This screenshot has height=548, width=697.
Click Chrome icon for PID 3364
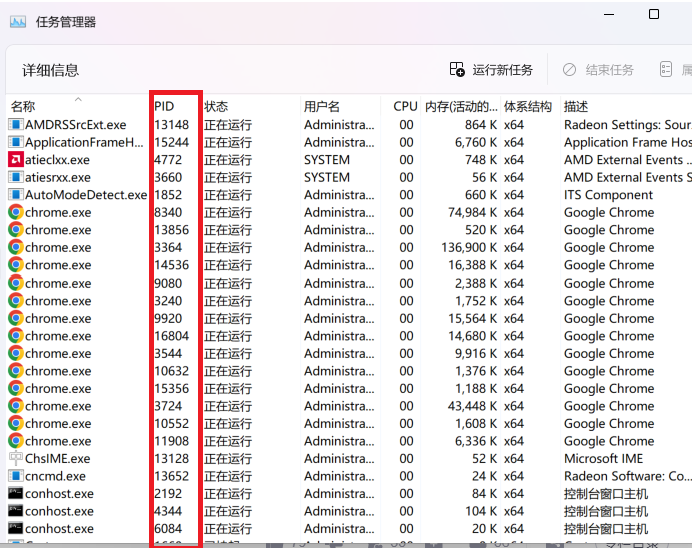pyautogui.click(x=16, y=247)
